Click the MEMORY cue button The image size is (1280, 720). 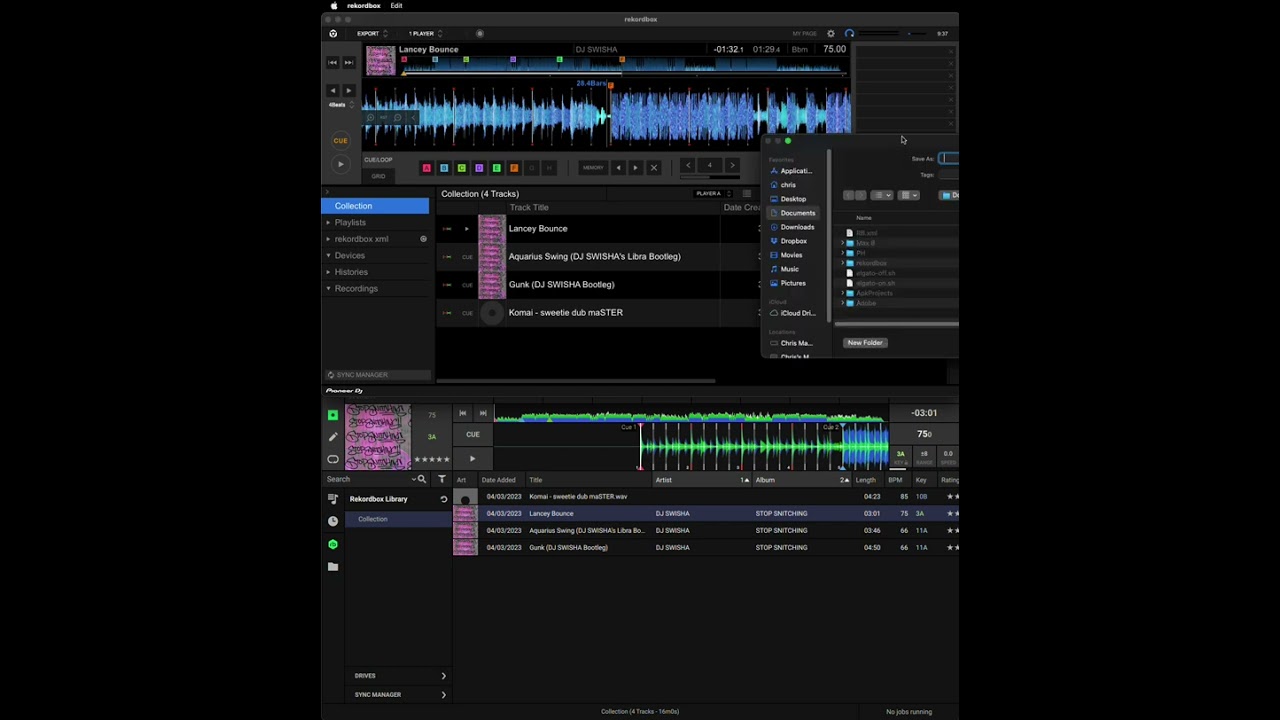[x=593, y=168]
